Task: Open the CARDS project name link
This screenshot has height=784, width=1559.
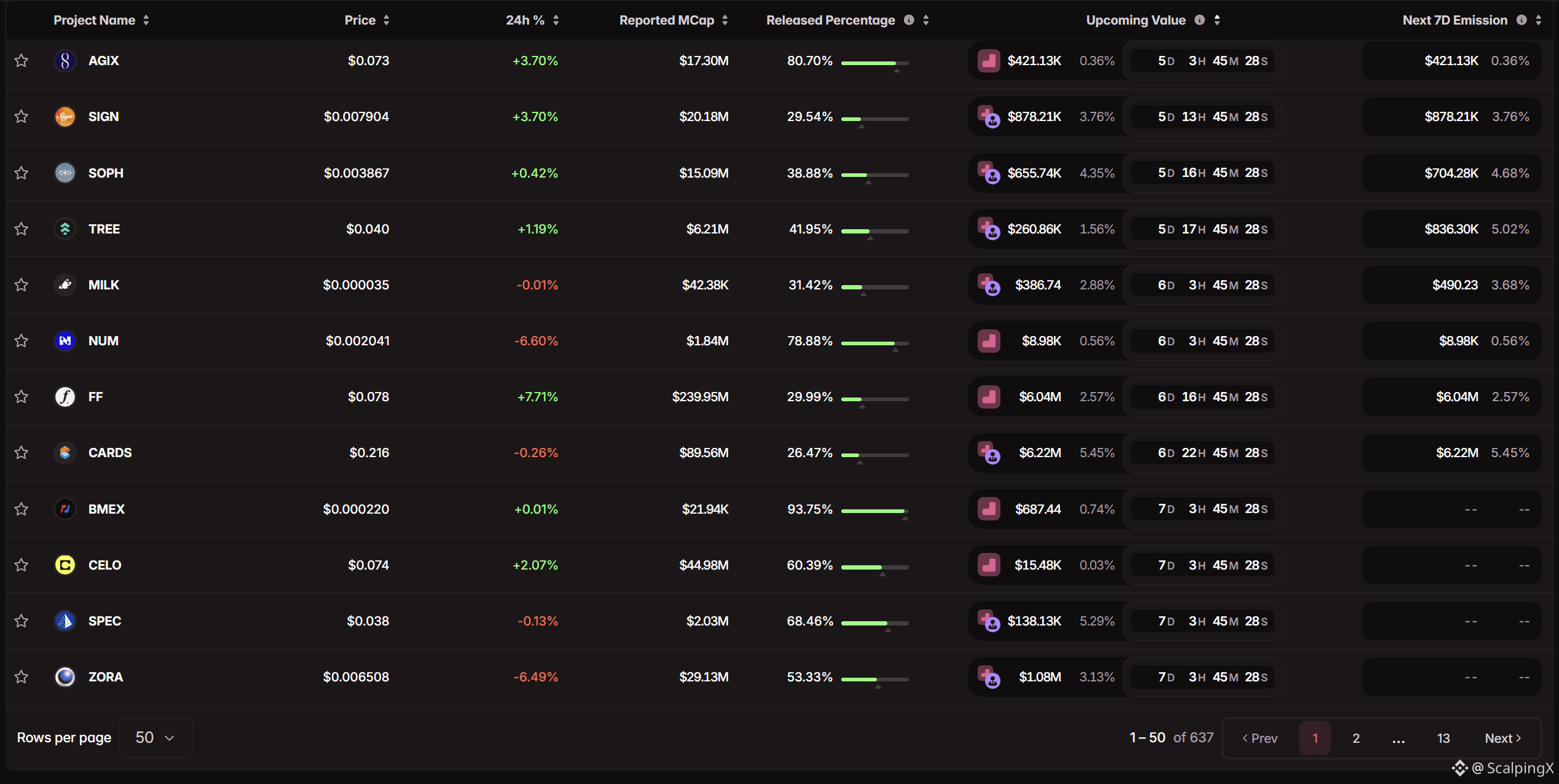Action: 110,453
